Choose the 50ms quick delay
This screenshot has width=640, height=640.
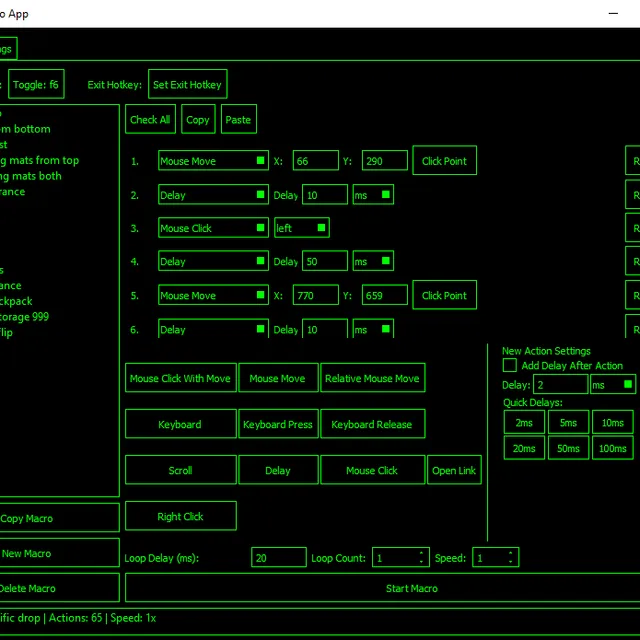[568, 449]
